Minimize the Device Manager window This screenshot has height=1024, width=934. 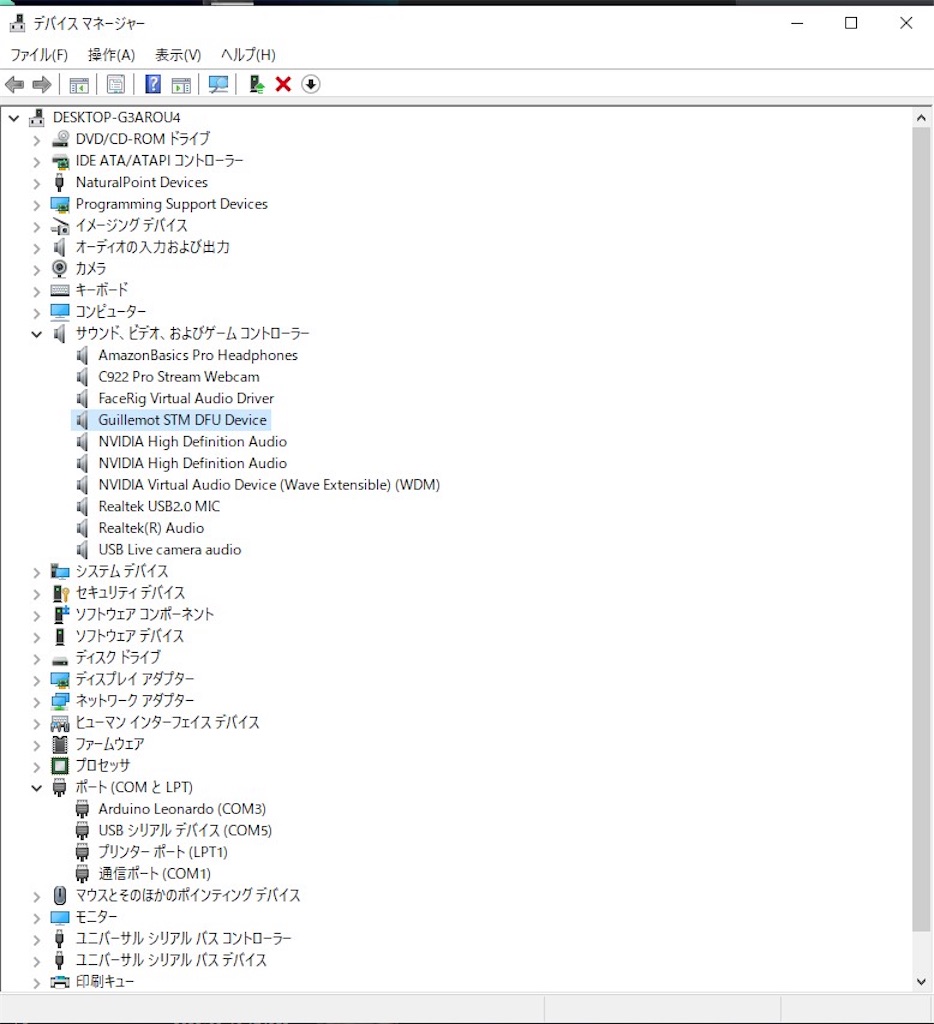[797, 23]
